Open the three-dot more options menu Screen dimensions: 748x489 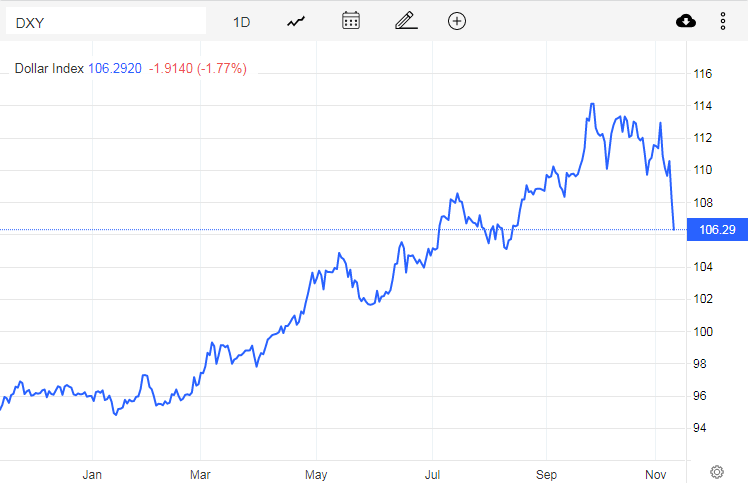point(723,21)
